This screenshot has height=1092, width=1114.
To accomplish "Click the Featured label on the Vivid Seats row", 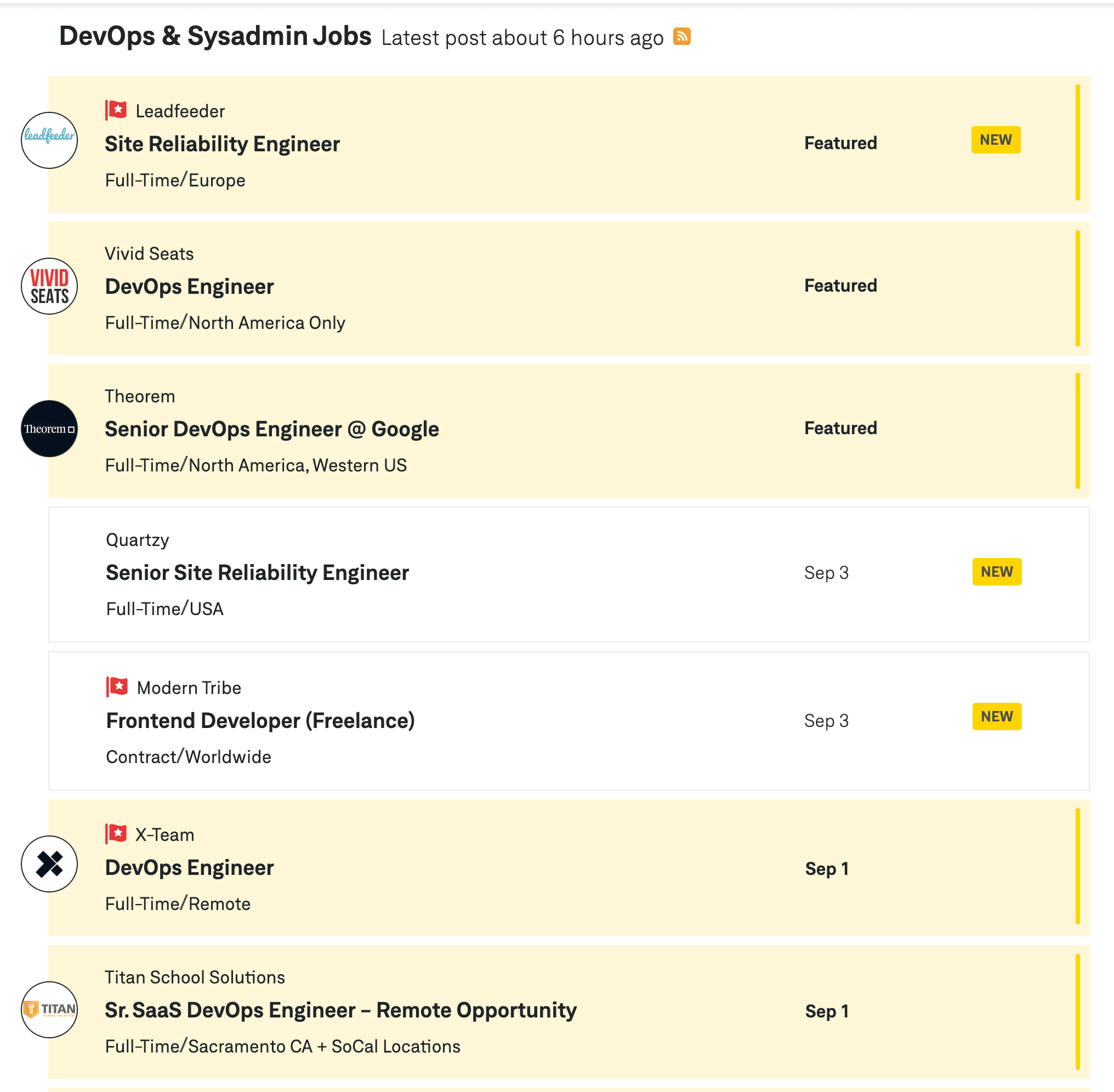I will [840, 286].
